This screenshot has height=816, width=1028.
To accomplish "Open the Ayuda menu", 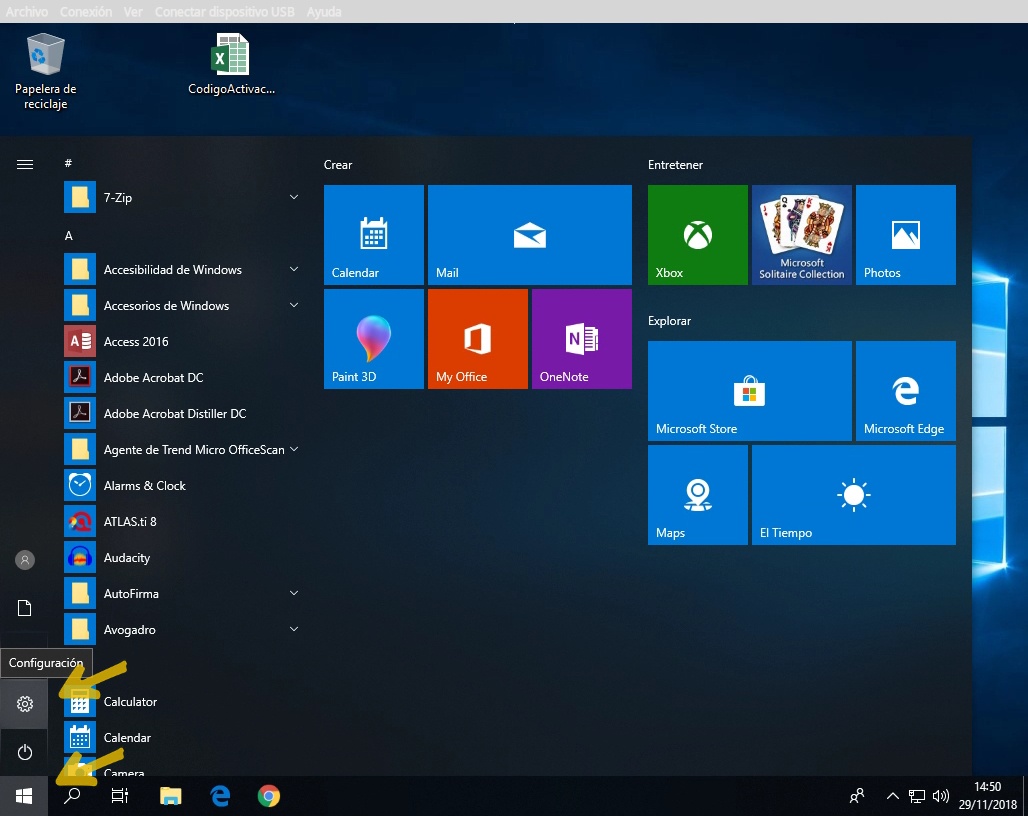I will pyautogui.click(x=324, y=12).
